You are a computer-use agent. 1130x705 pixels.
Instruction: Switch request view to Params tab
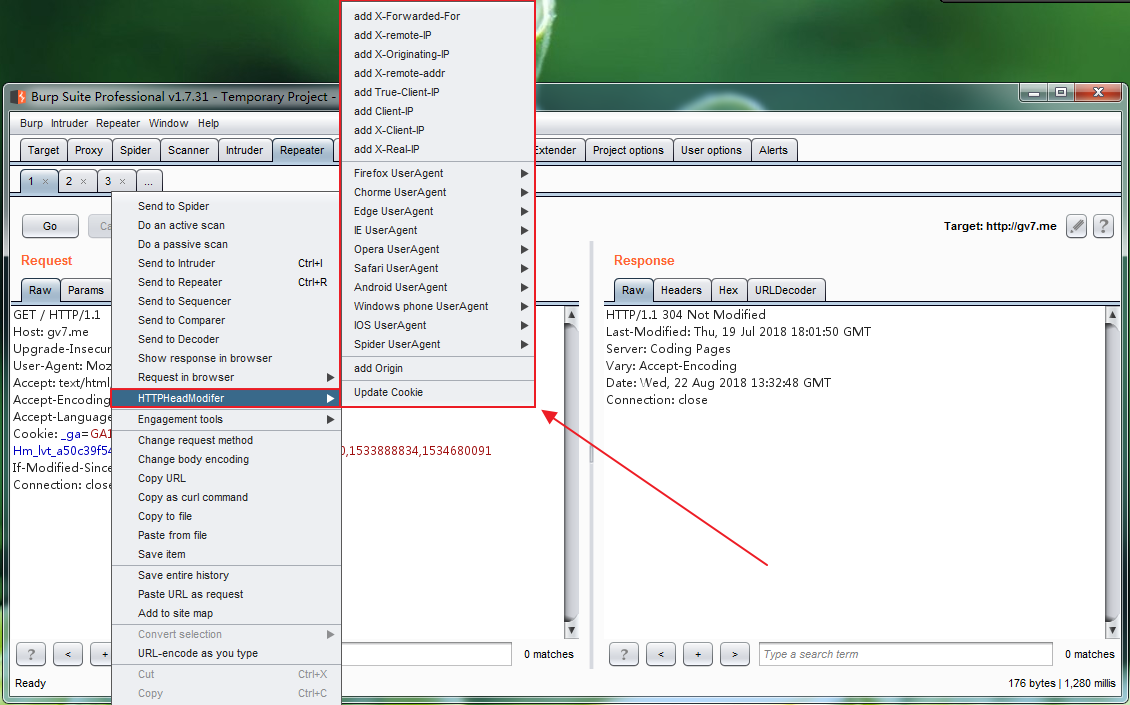click(x=86, y=290)
